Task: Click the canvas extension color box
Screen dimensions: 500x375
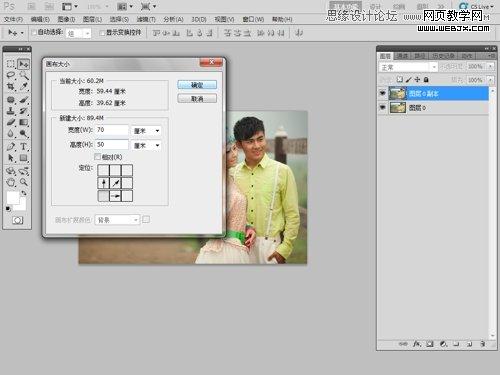Action: pyautogui.click(x=146, y=219)
